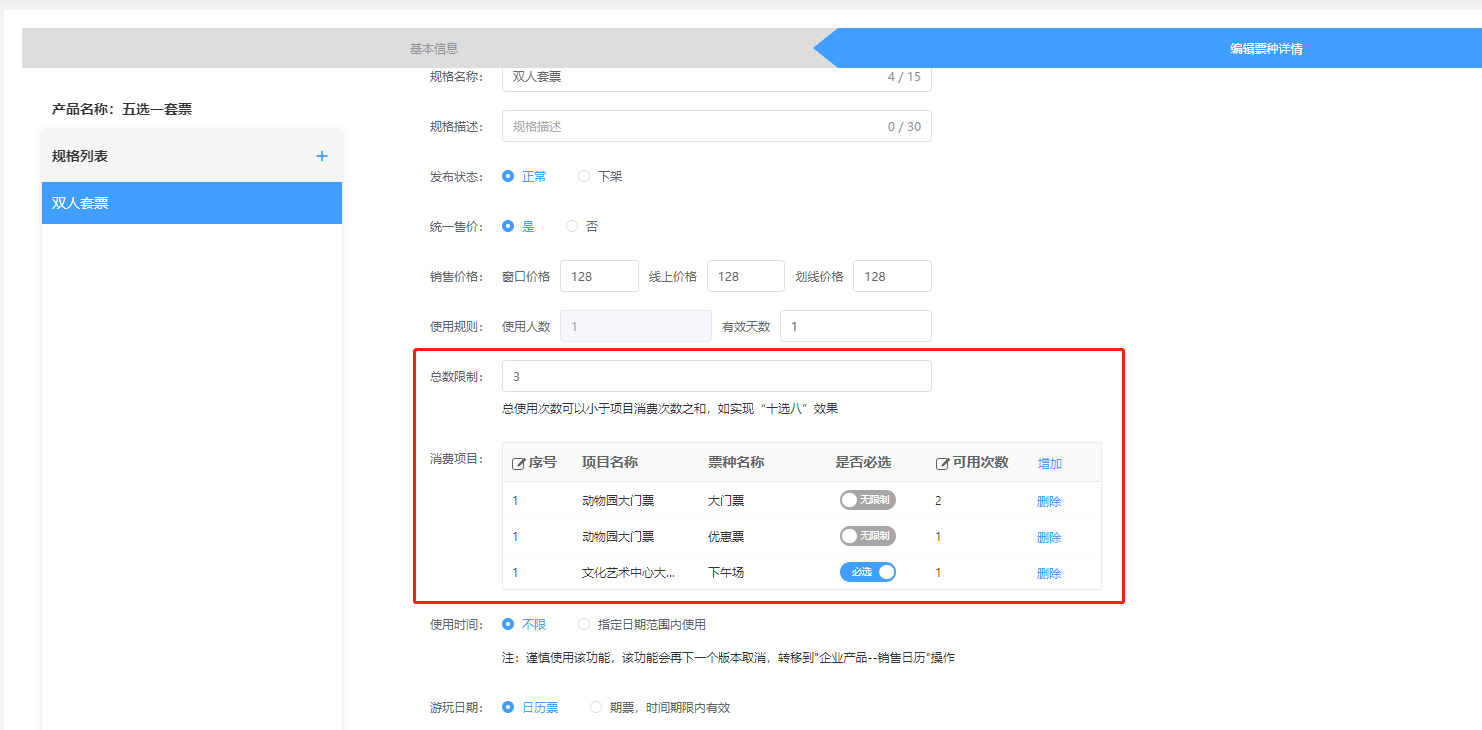Screen dimensions: 1482x730
Task: Open 编辑票种详情 step tab
Action: coord(1265,48)
